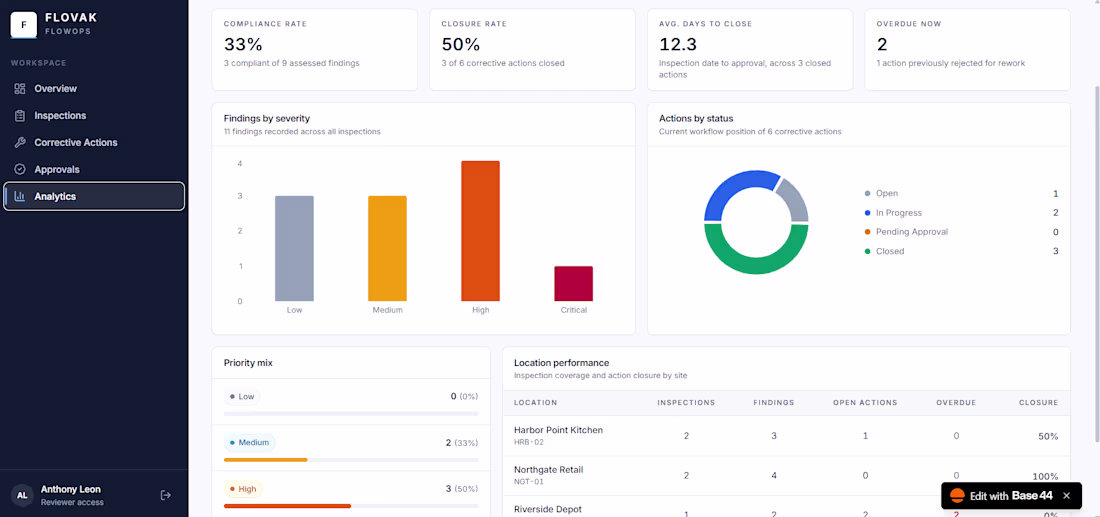Click the 100% closure value for Northgate Retail
This screenshot has width=1100, height=517.
(x=1045, y=476)
